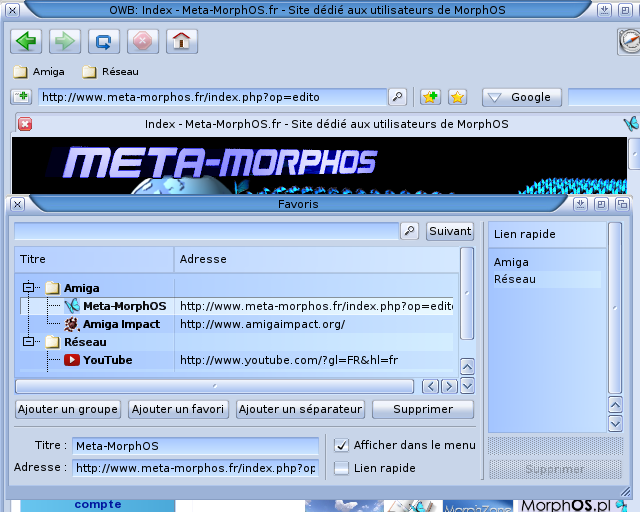Select the Amiga folder in favorites tree

(81, 288)
